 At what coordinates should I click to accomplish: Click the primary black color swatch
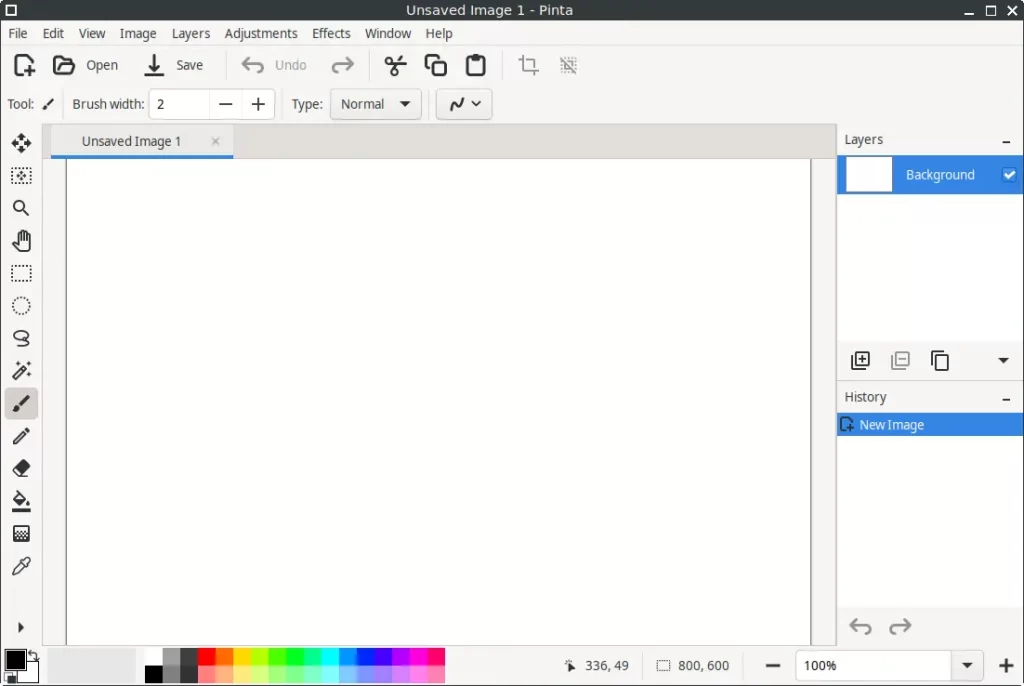click(14, 660)
